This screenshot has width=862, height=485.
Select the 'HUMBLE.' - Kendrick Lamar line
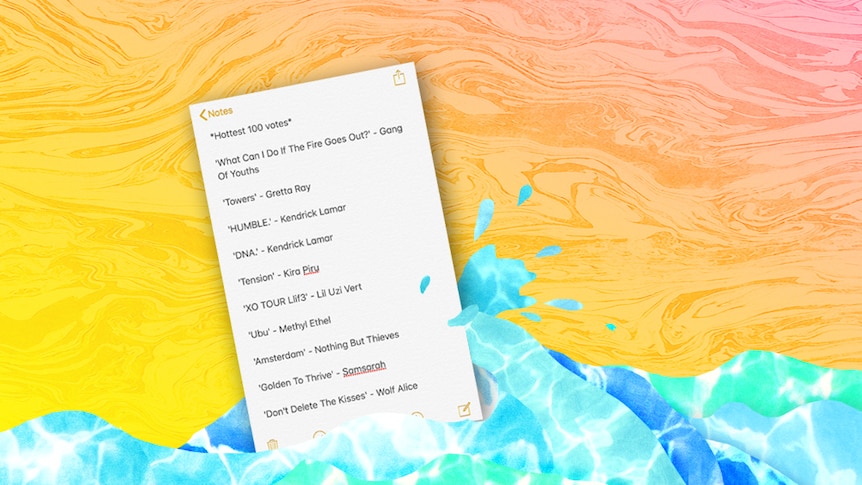(286, 218)
